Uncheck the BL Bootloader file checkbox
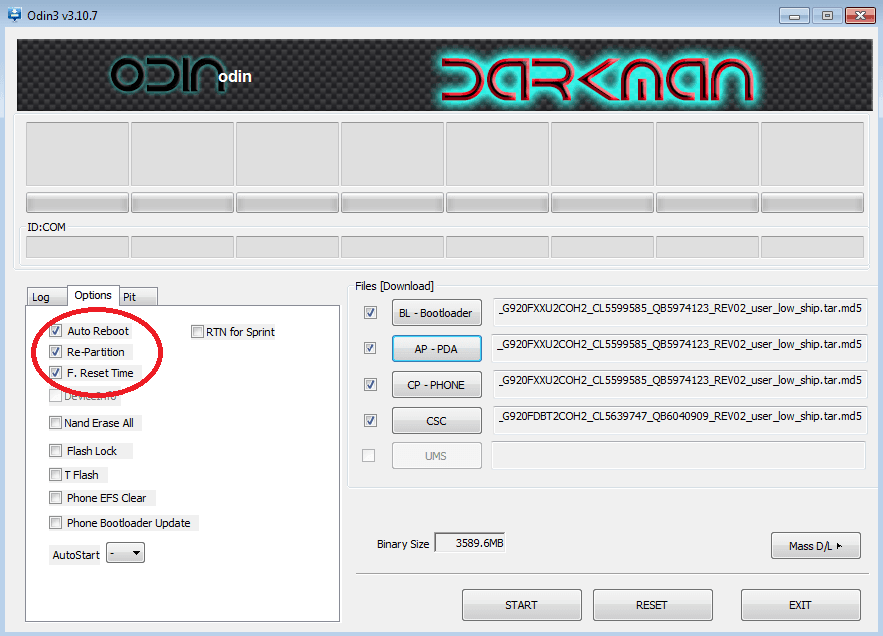The image size is (883, 636). [x=370, y=312]
